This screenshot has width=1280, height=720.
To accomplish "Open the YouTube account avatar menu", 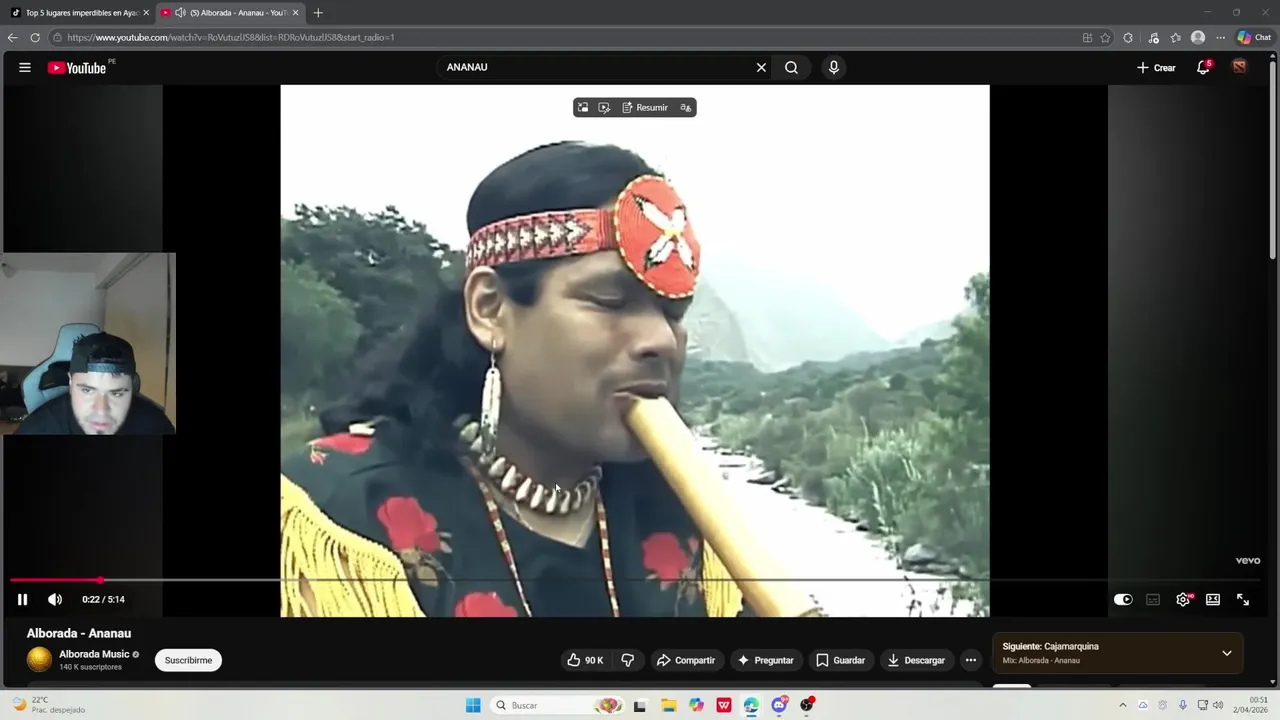I will 1239,67.
